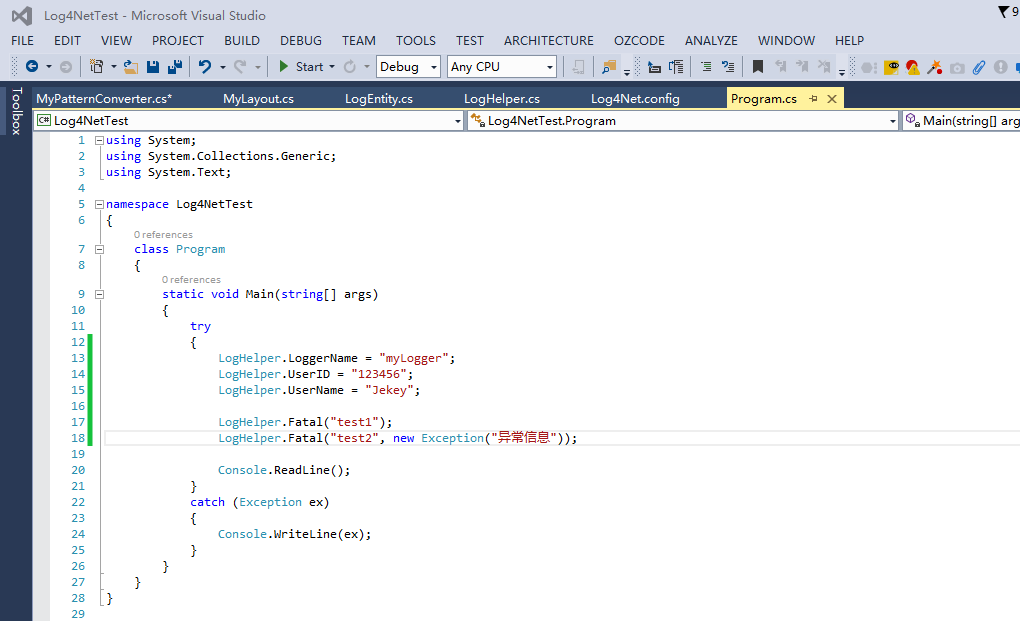The image size is (1020, 621).
Task: Click the Save All icon
Action: click(x=175, y=66)
